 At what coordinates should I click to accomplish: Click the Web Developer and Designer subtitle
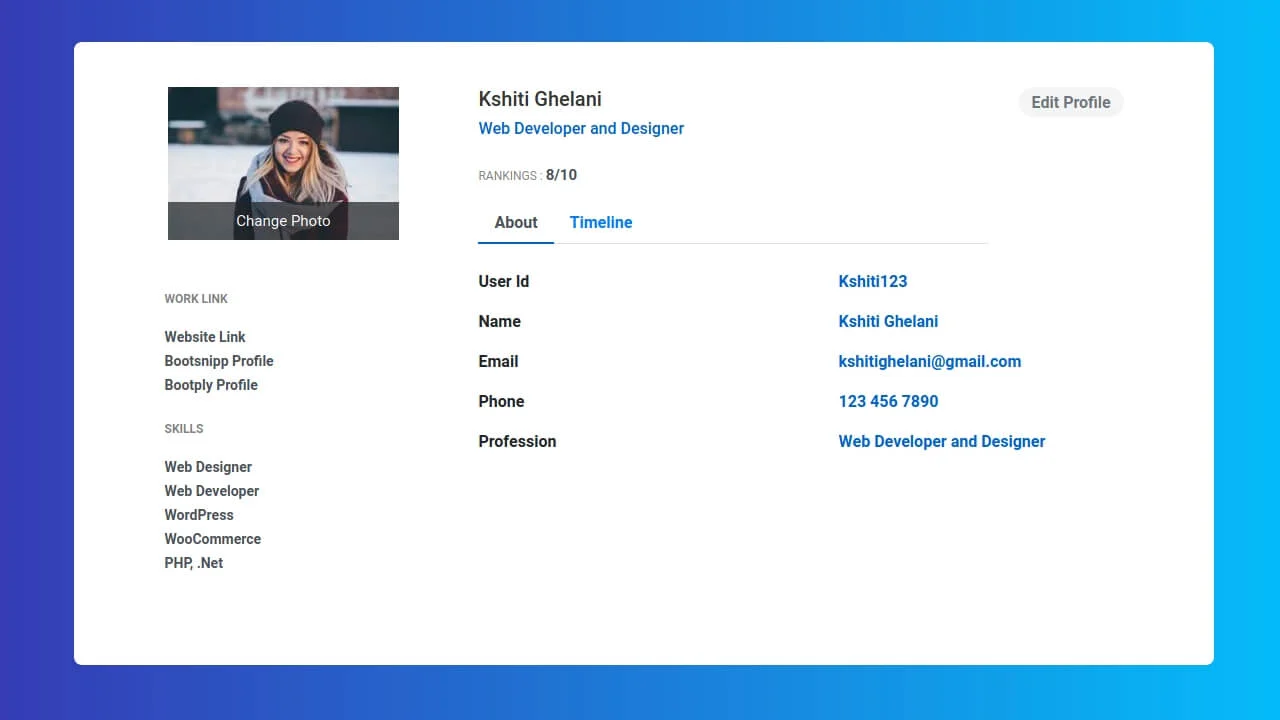(581, 128)
